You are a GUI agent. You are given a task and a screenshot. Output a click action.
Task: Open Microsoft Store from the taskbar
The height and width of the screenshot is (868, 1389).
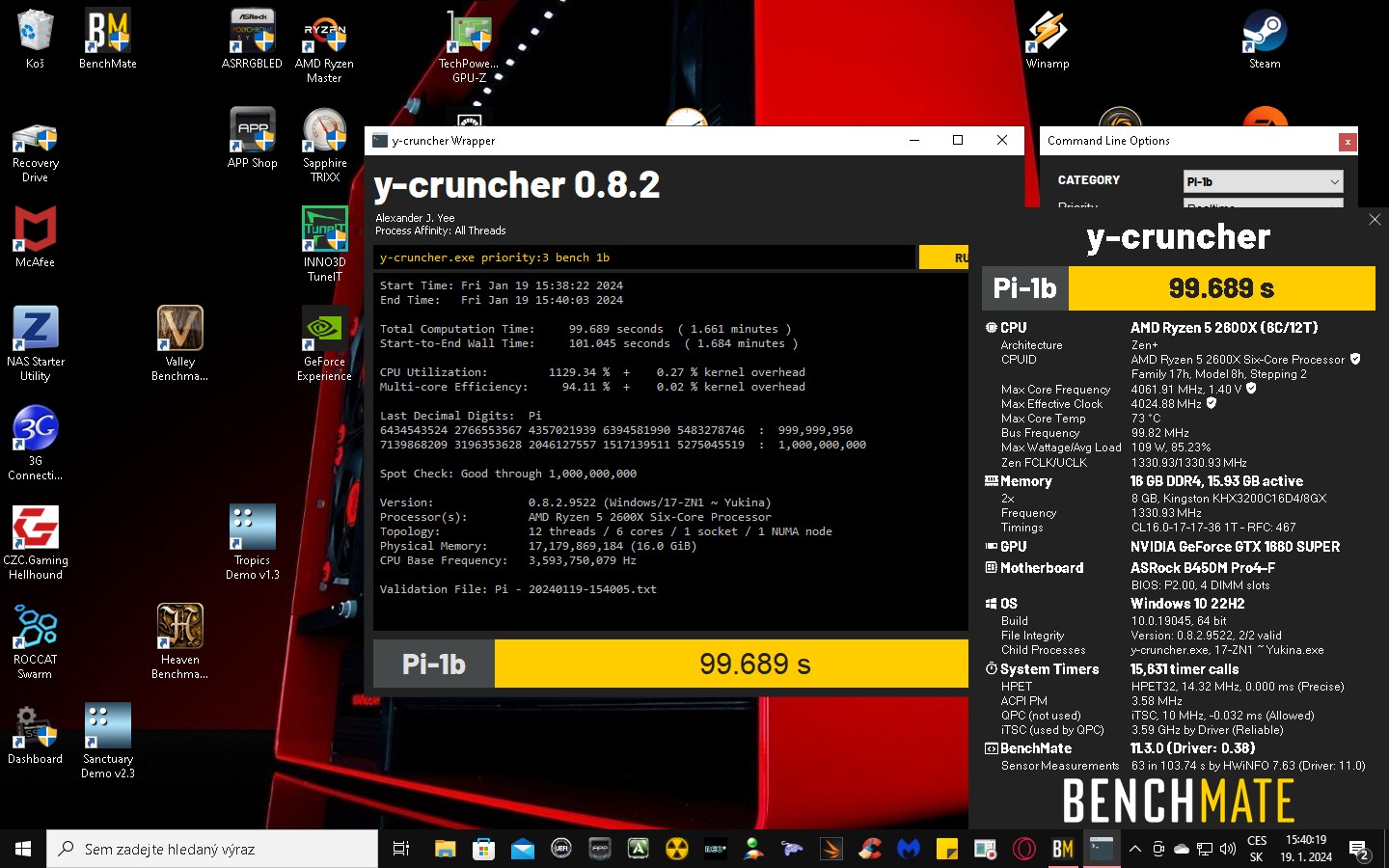(x=483, y=849)
